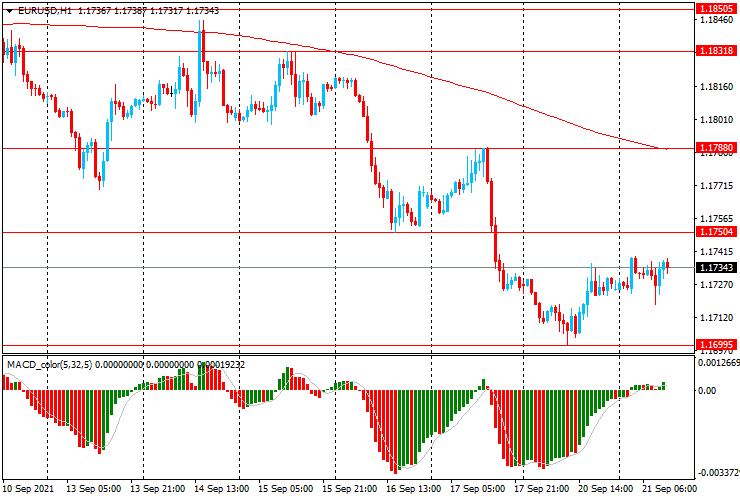Click the 1.17270 price scale value

717,284
